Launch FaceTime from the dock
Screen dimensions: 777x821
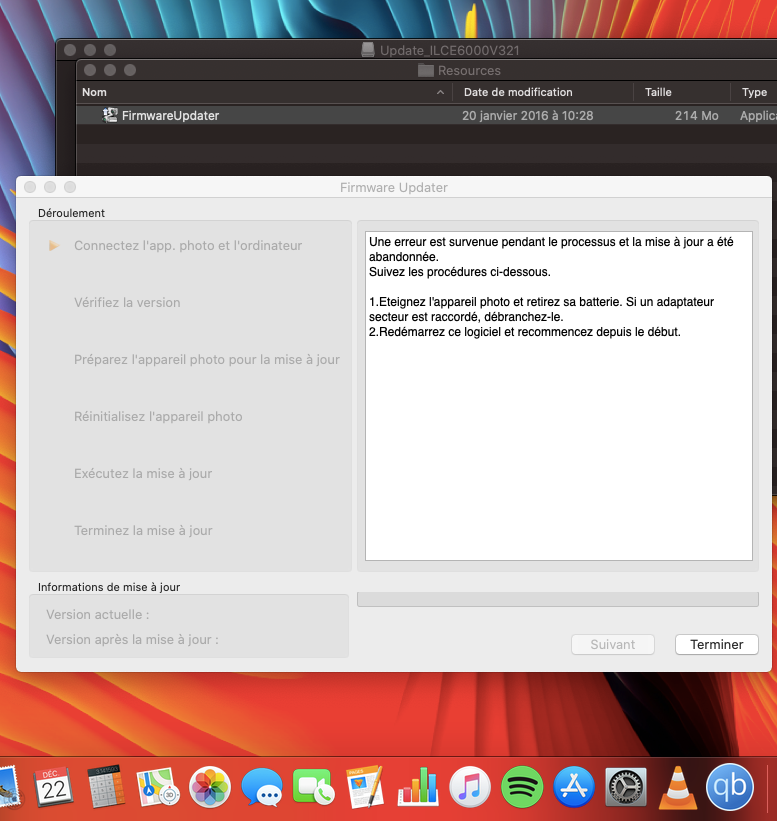pos(313,786)
